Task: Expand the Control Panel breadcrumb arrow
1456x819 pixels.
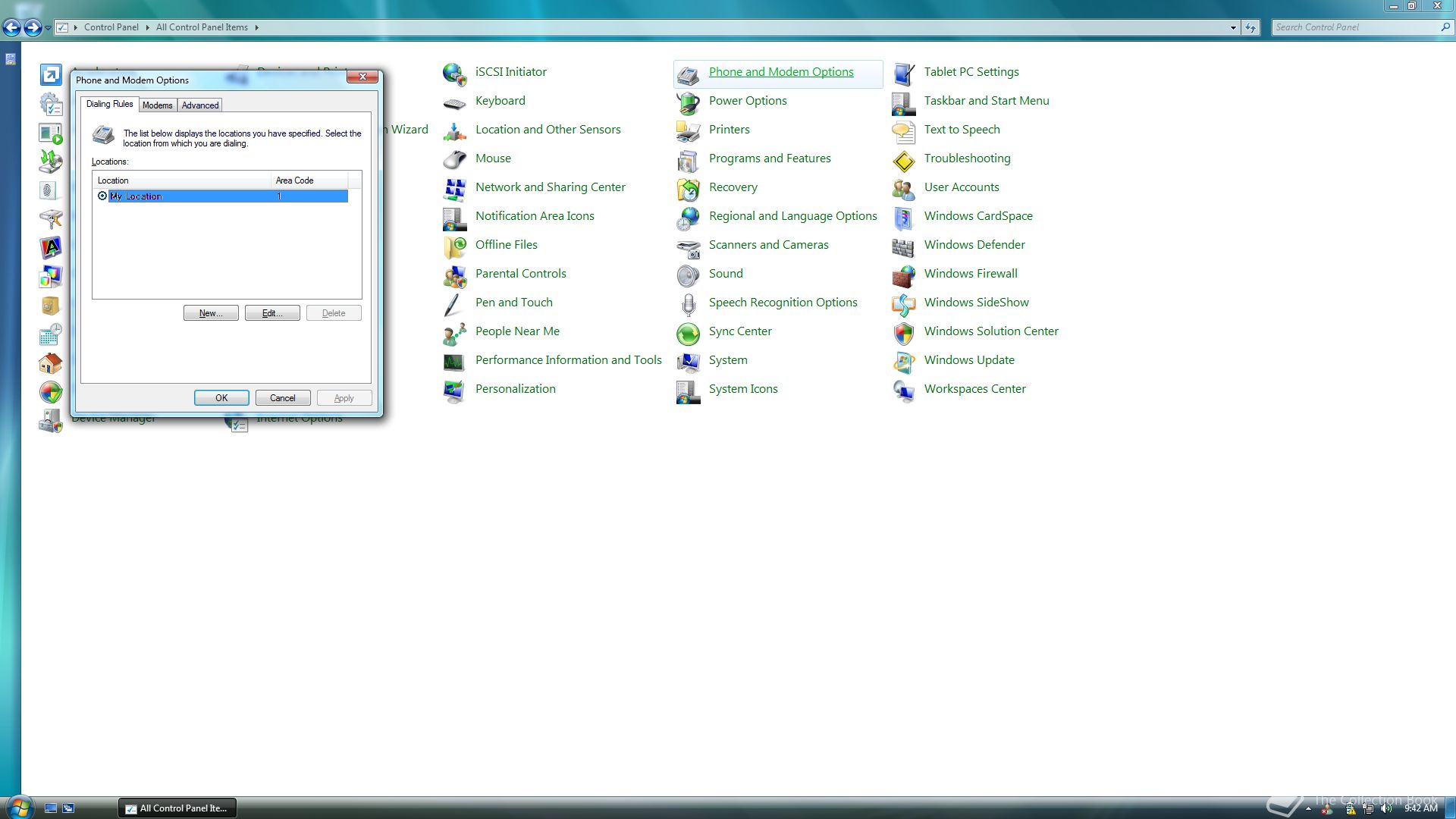Action: 147,27
